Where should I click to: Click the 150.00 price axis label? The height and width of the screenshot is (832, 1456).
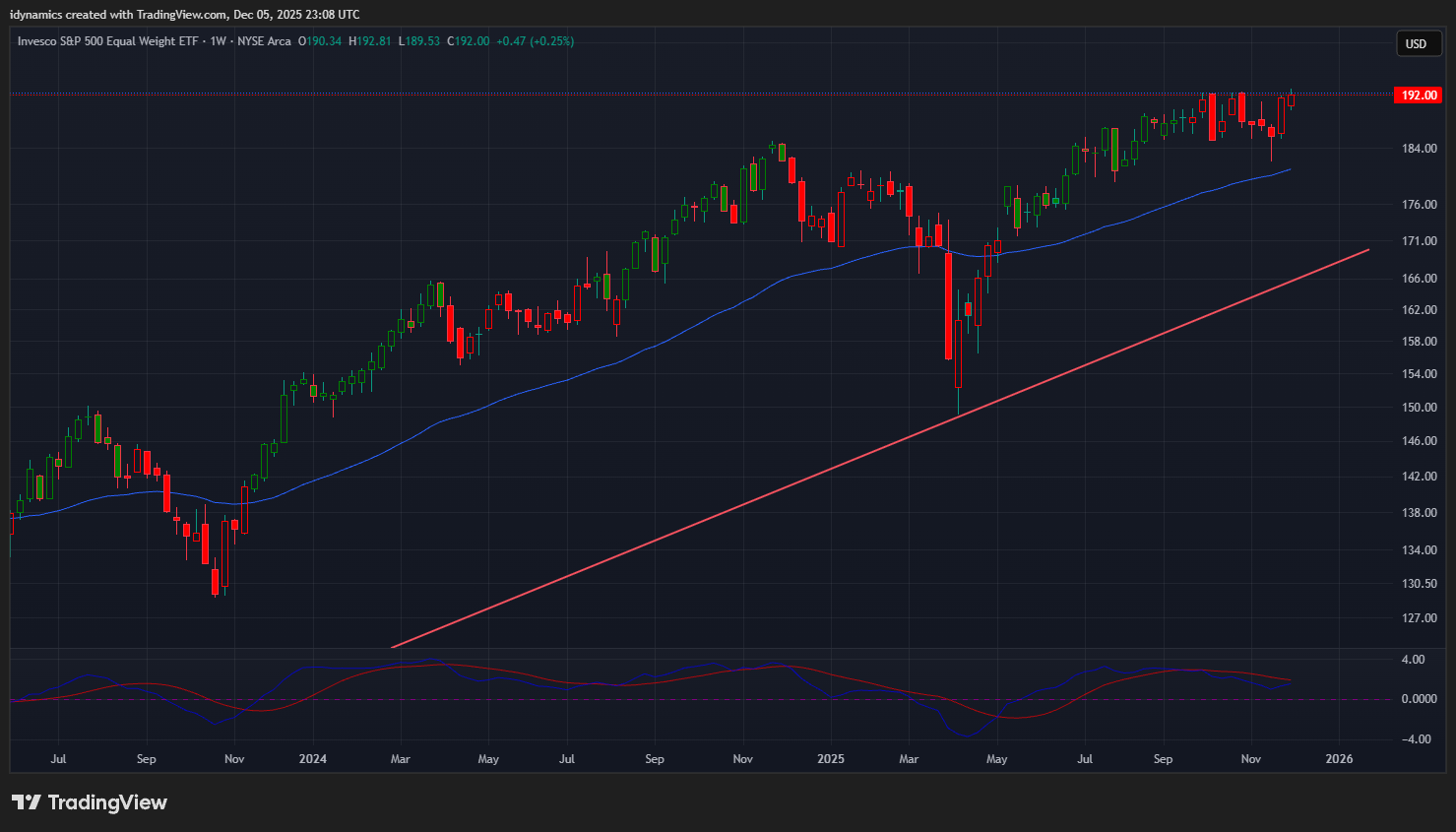coord(1419,408)
